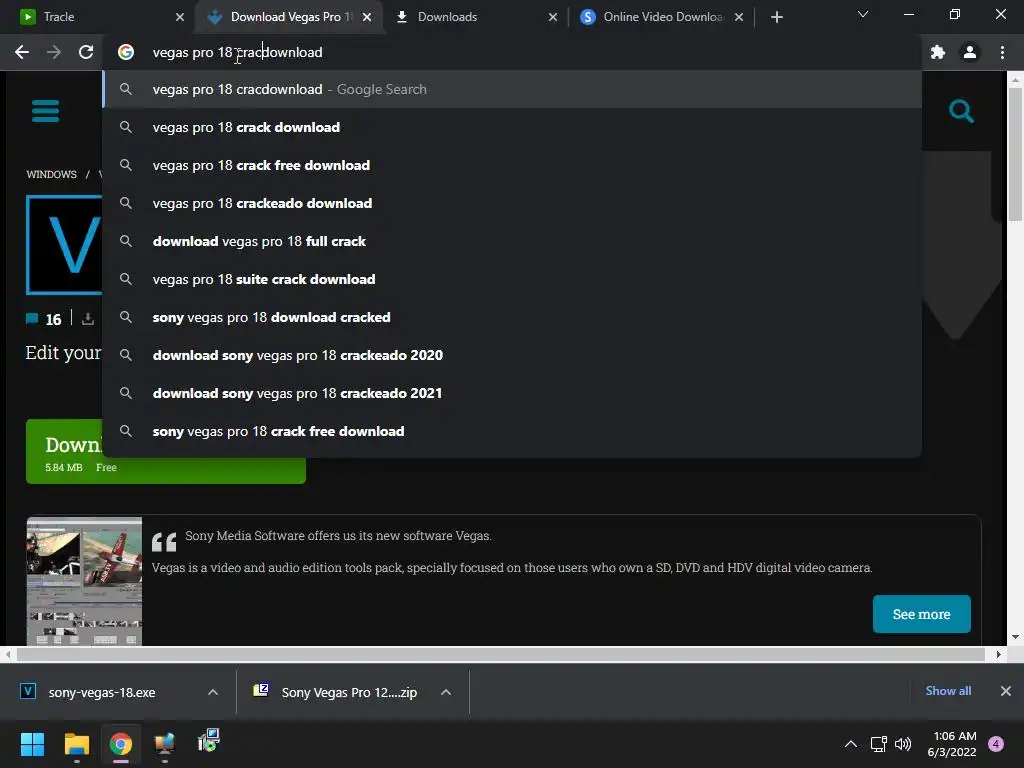Click the site search magnifier icon
Screen dimensions: 1024x768
click(961, 111)
